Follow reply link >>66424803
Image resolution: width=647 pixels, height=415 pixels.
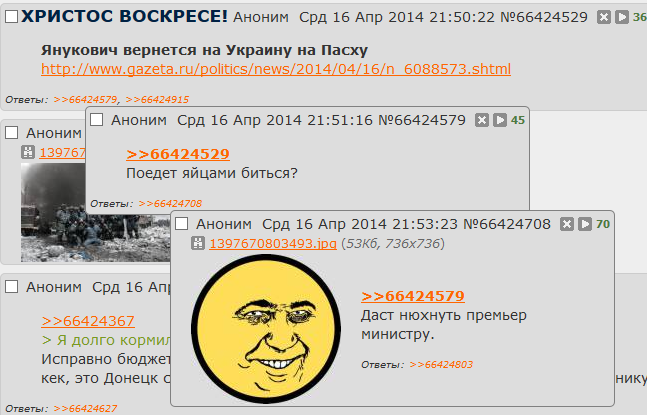point(441,365)
